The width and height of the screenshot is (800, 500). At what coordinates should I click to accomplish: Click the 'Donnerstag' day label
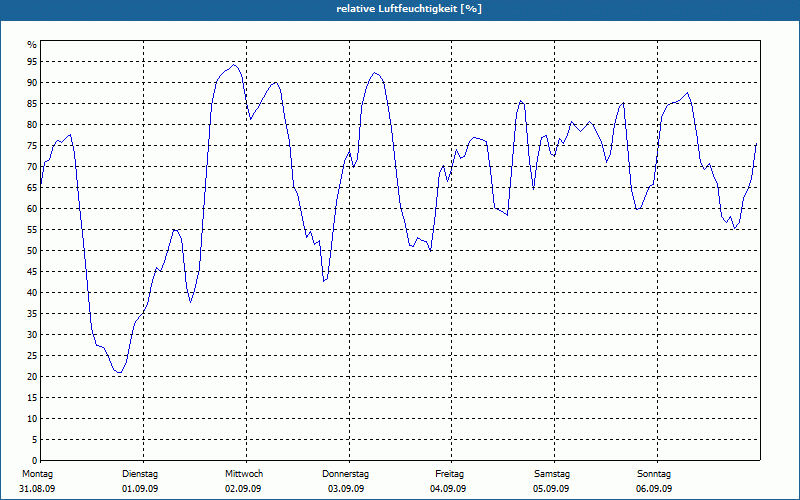tap(345, 474)
